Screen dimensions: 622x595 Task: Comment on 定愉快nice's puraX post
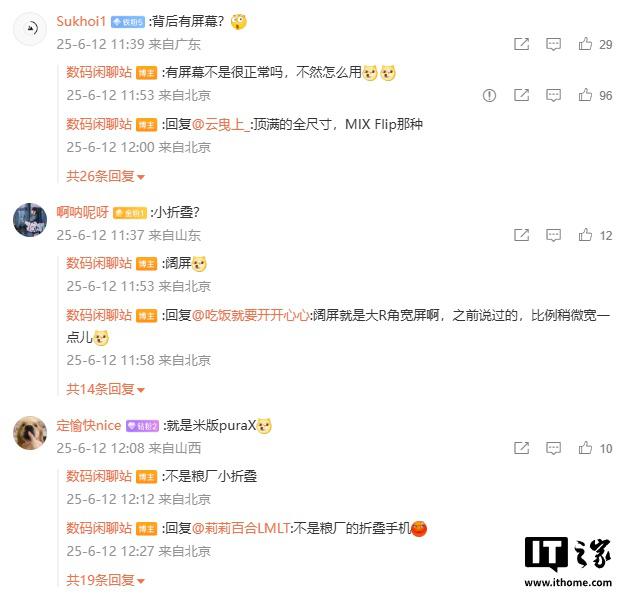point(553,448)
